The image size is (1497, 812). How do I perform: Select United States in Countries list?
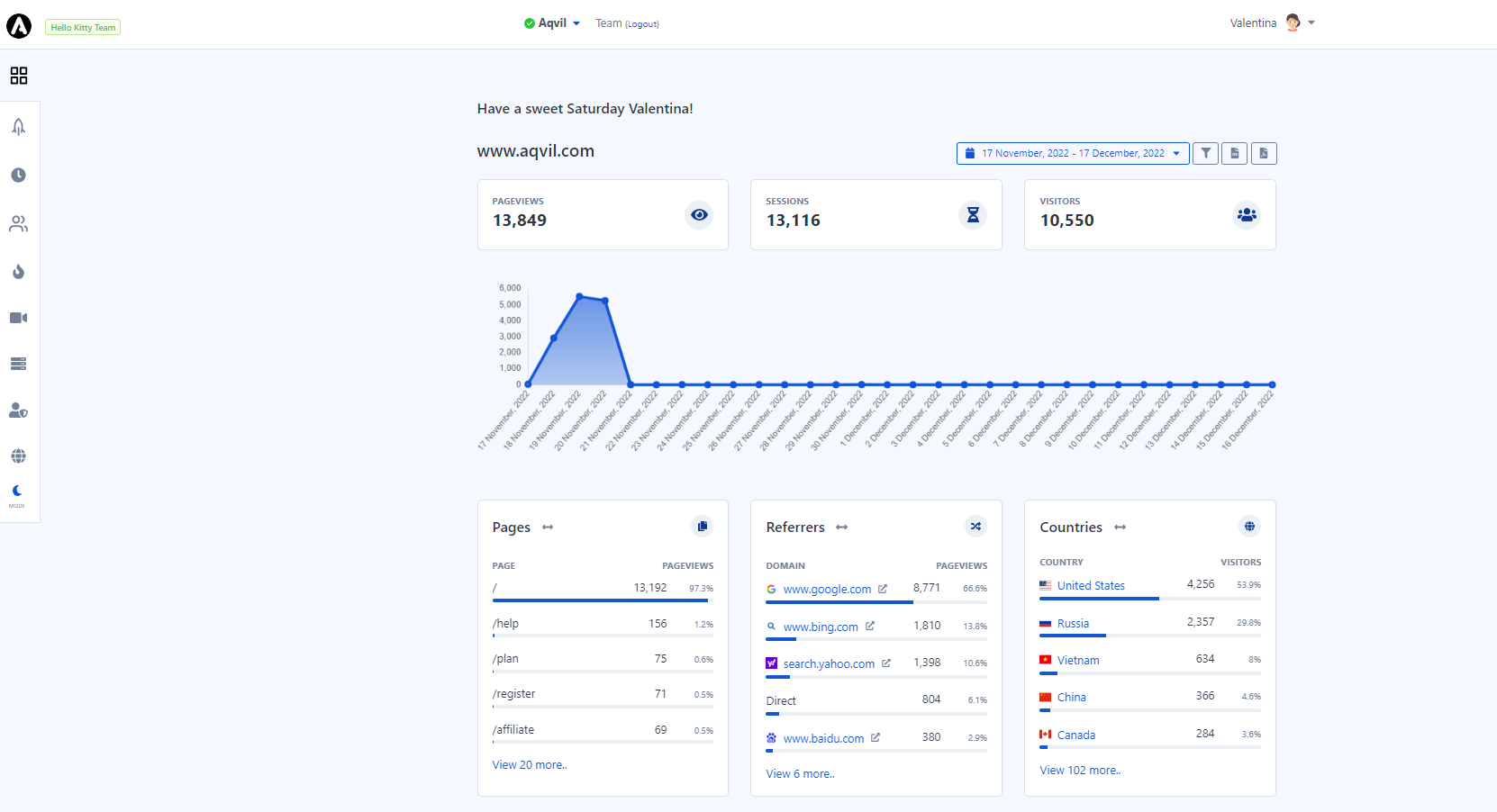1091,586
